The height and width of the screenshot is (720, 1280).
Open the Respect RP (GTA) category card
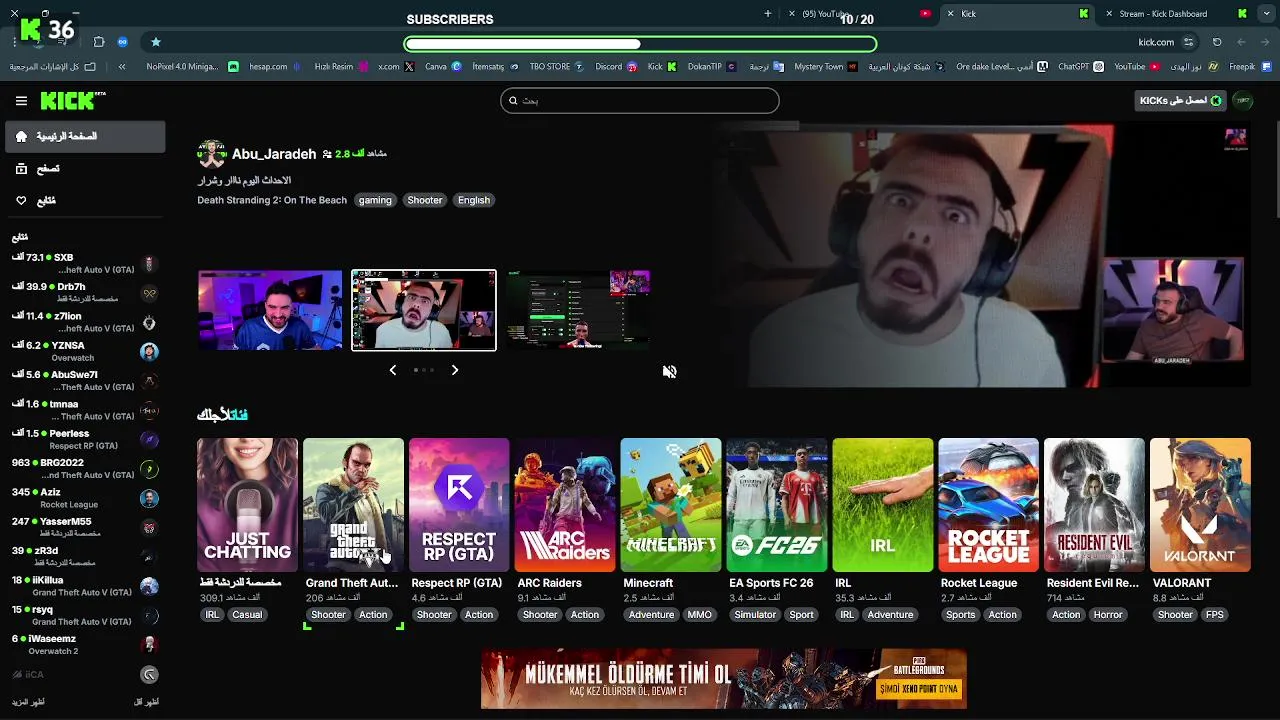[459, 505]
